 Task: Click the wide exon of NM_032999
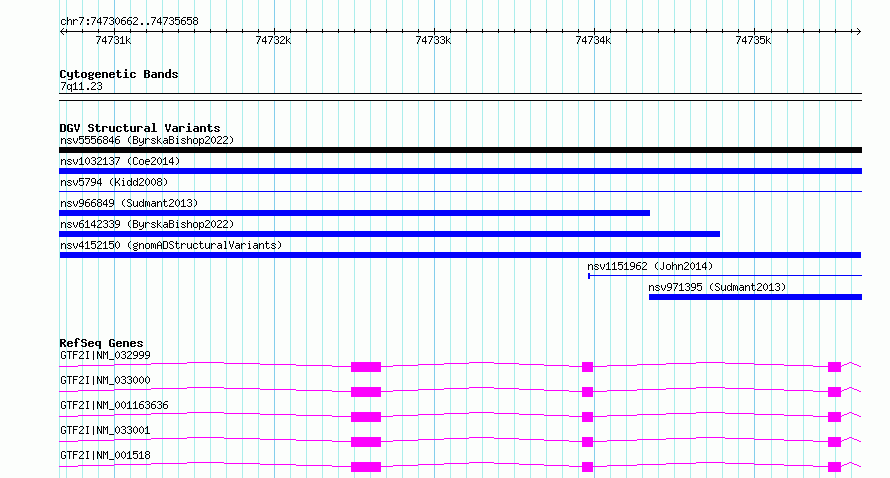pos(366,367)
